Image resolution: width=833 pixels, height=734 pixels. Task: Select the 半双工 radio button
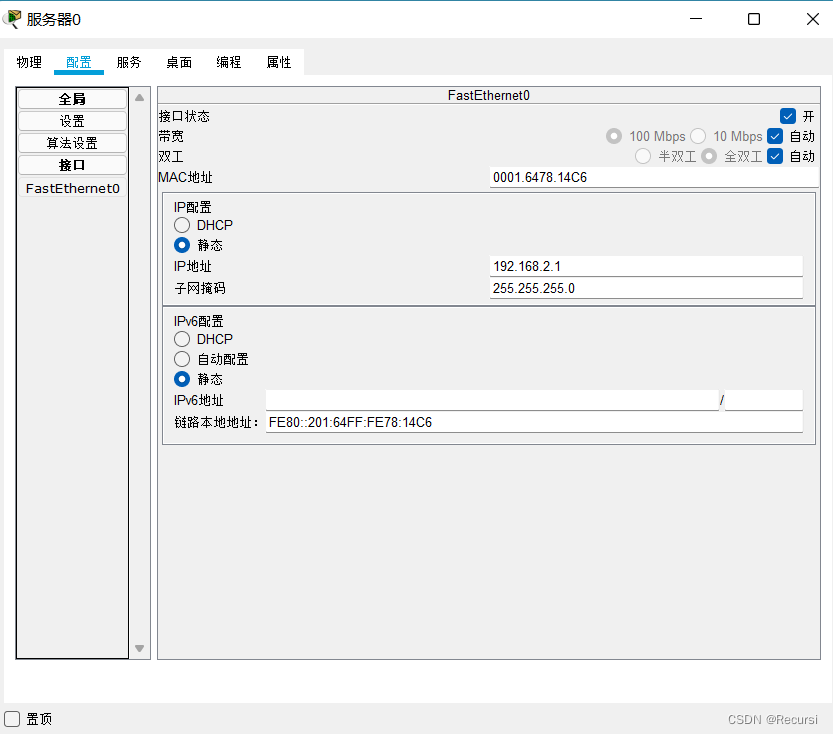(x=643, y=156)
